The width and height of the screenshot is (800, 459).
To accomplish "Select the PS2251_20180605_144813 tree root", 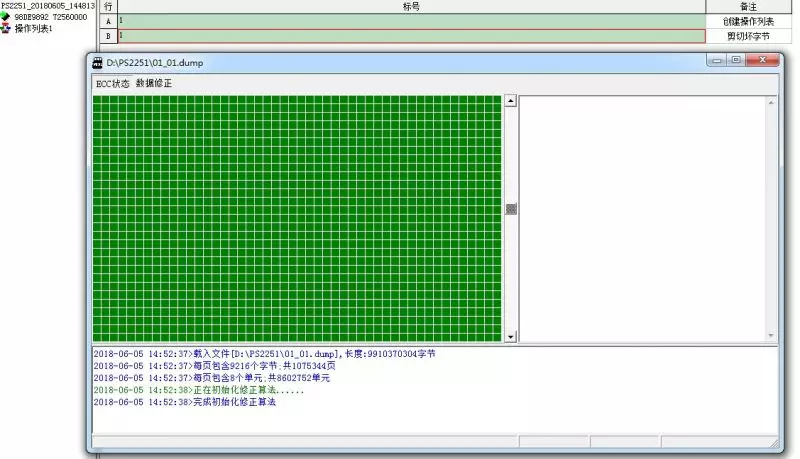I will pos(48,6).
